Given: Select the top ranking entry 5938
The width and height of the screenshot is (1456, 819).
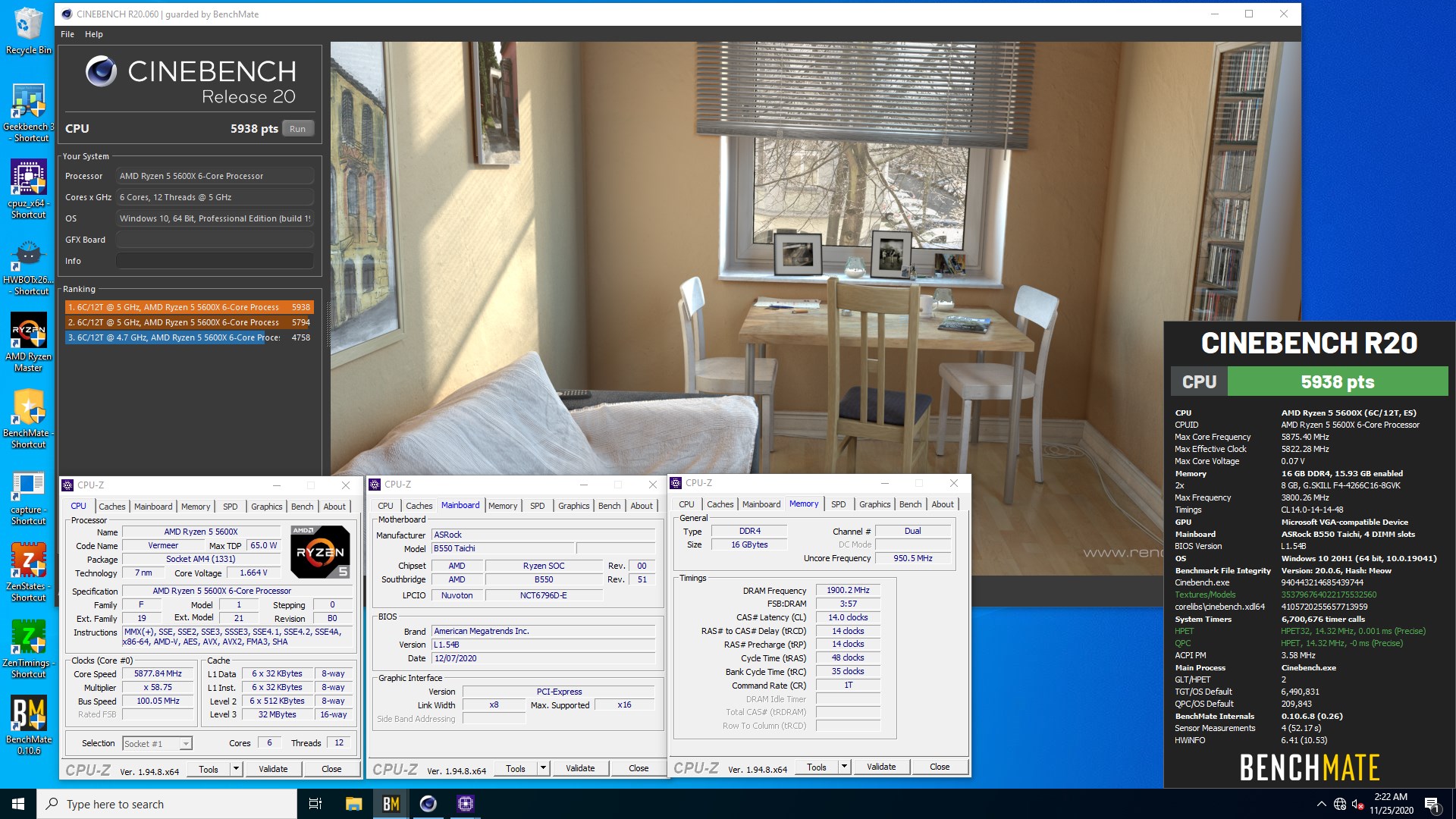Looking at the screenshot, I should tap(189, 307).
